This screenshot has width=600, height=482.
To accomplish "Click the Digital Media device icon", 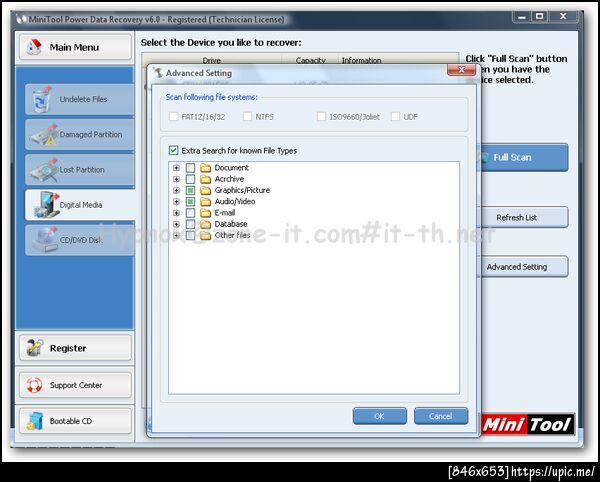I will point(46,205).
